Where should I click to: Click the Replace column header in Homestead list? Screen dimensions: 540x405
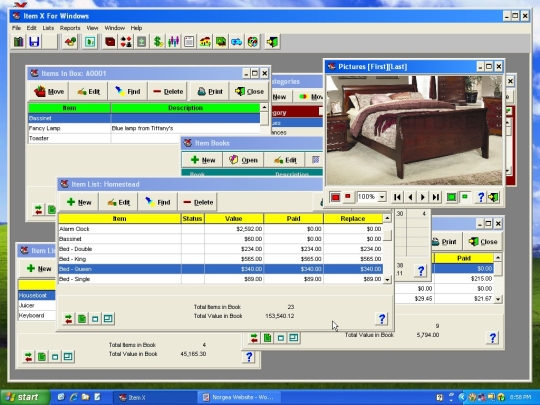point(353,219)
